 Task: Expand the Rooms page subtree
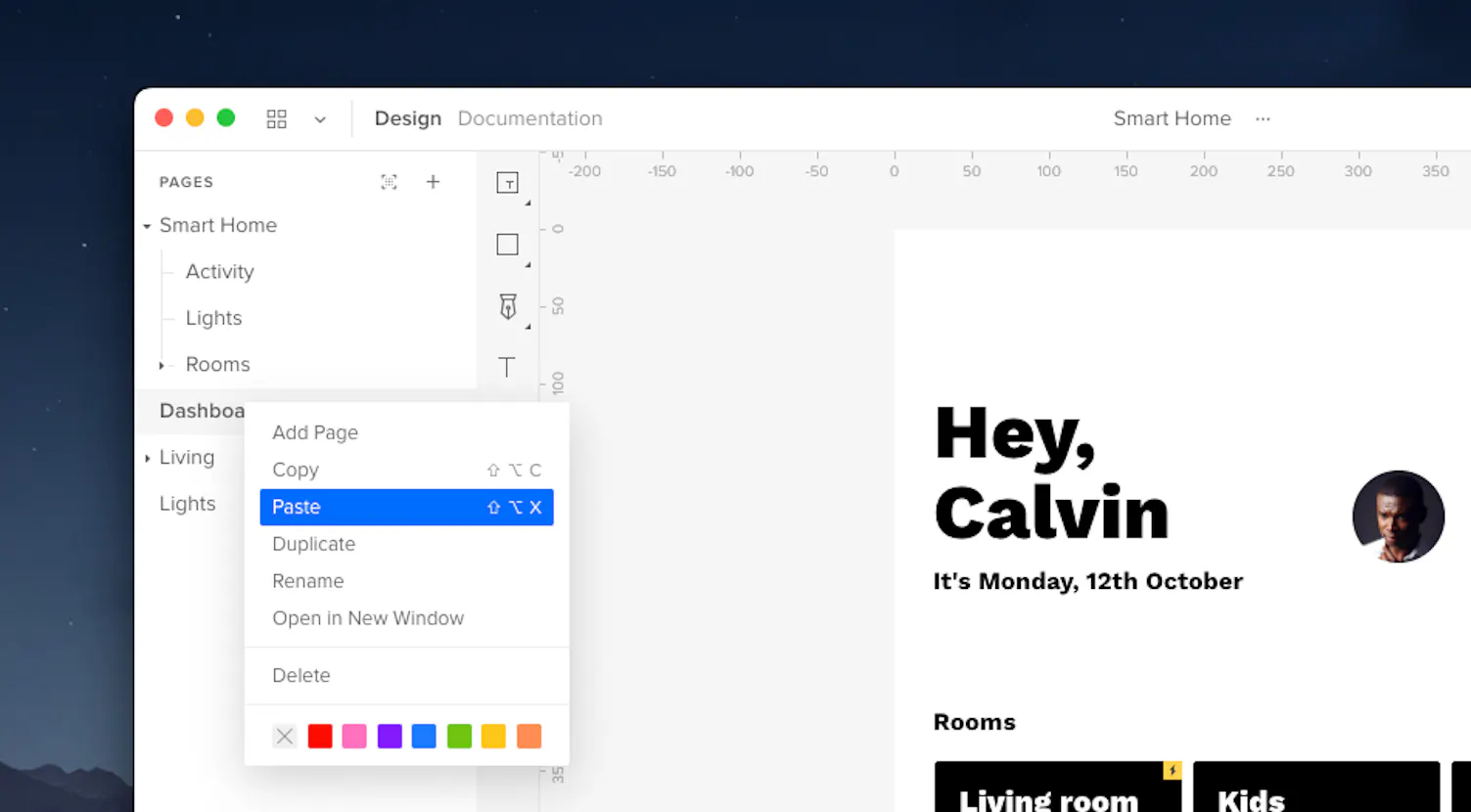click(x=161, y=365)
